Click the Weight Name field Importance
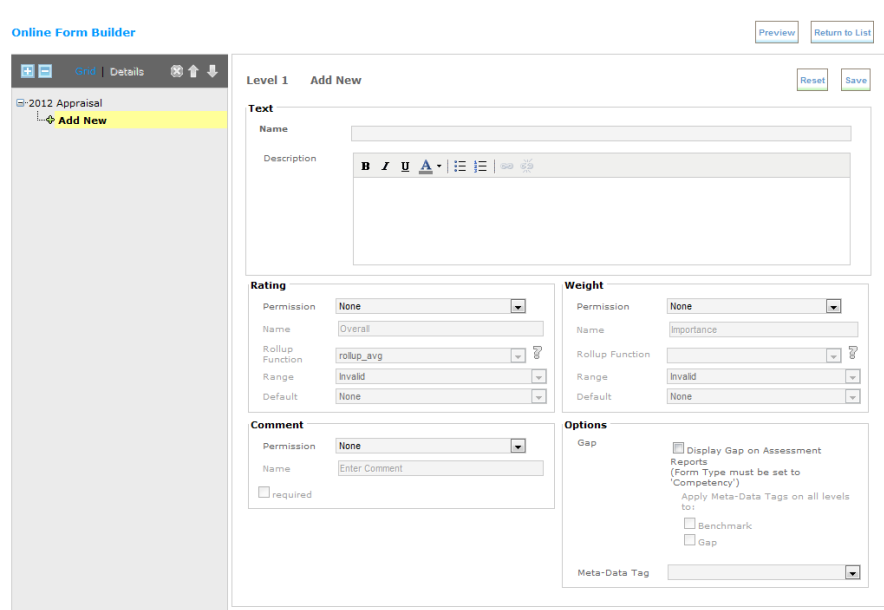The height and width of the screenshot is (610, 884). click(764, 329)
